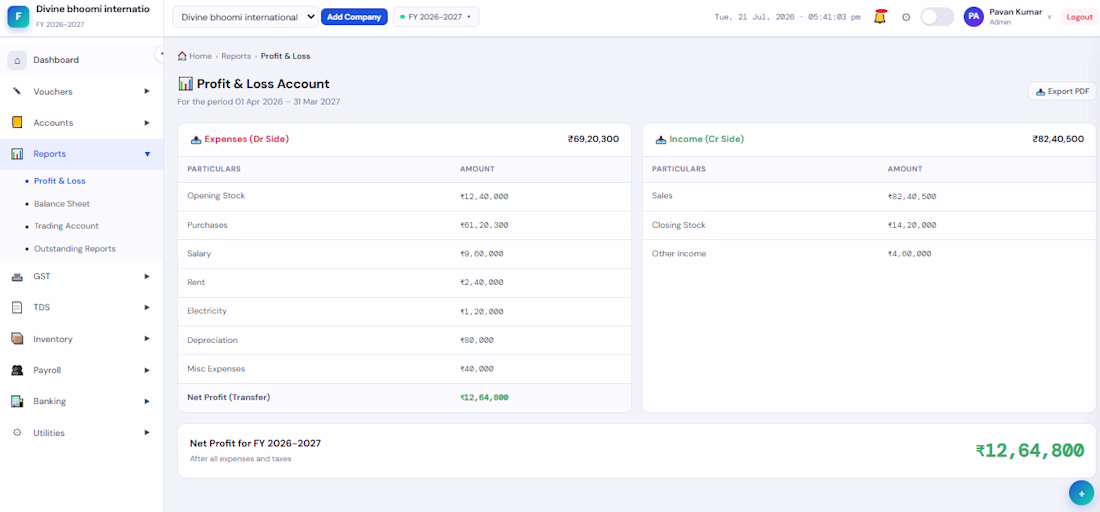This screenshot has width=1100, height=512.
Task: Click the date and time display in header
Action: pos(787,17)
